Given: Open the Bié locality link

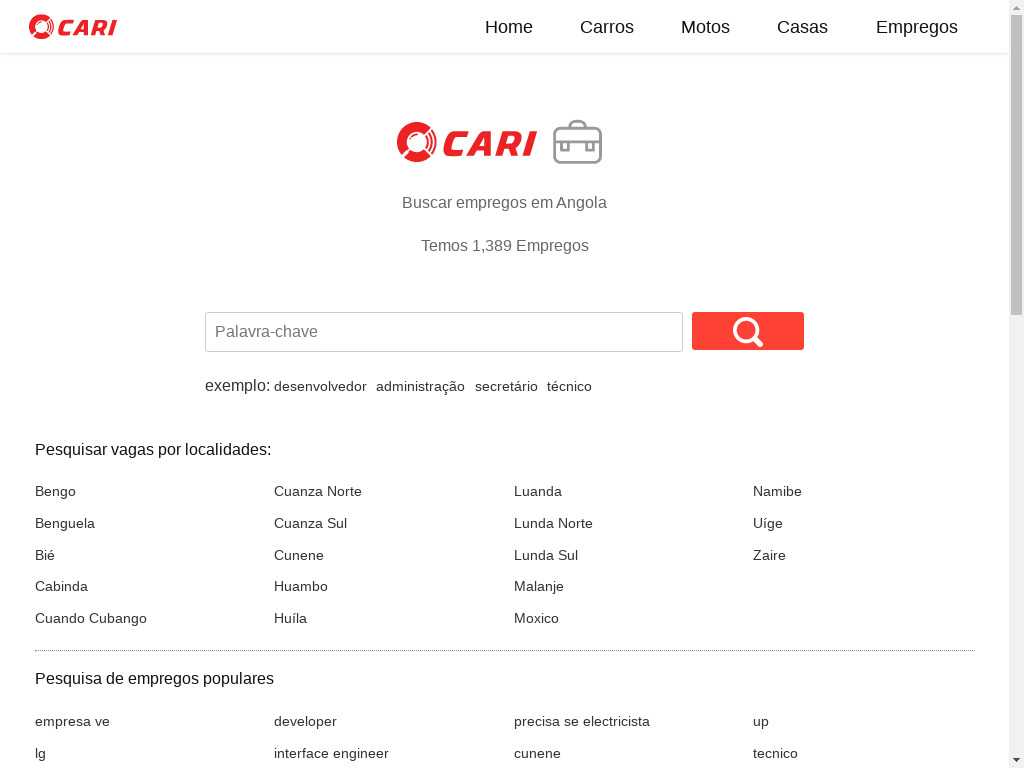Looking at the screenshot, I should 44,555.
